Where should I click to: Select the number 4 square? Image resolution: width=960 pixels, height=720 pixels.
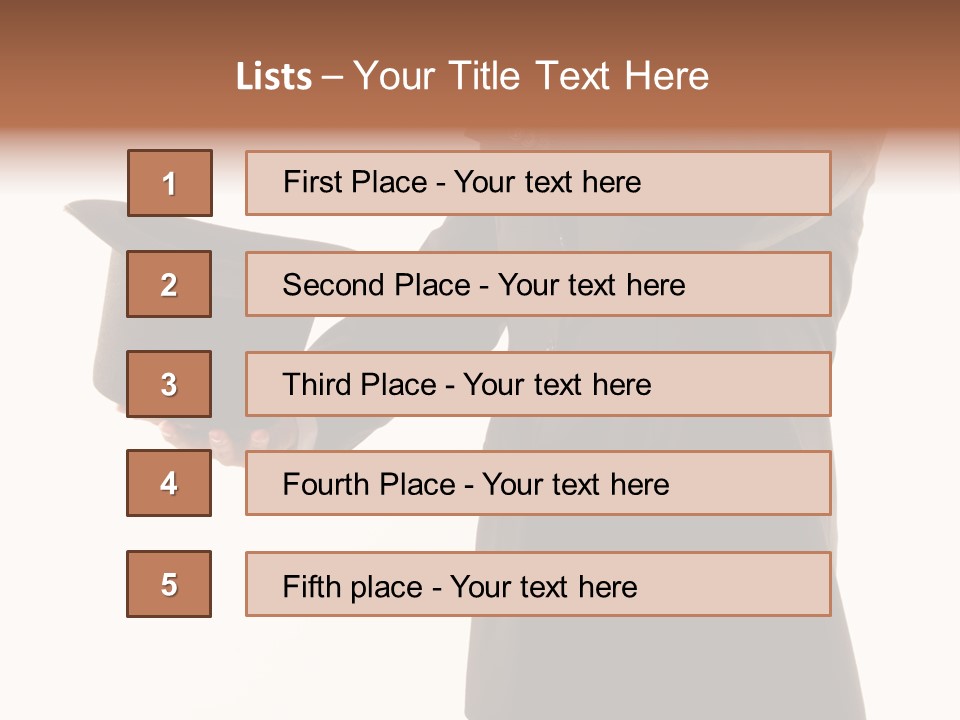tap(169, 483)
